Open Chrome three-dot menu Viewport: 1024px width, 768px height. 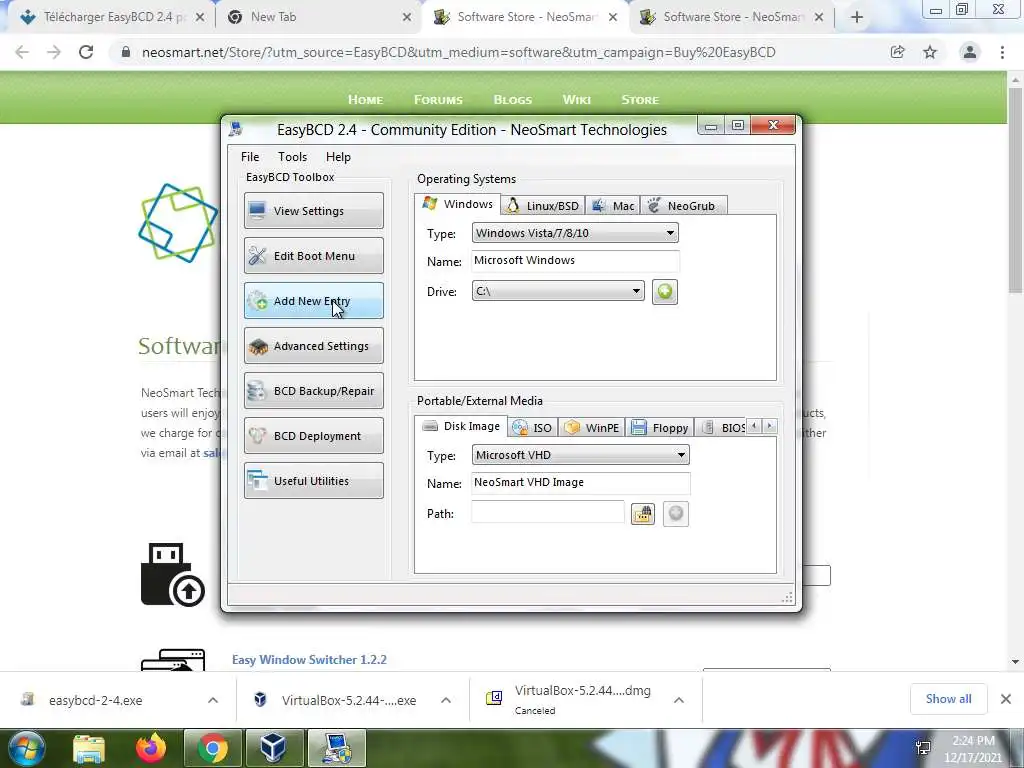tap(1002, 52)
